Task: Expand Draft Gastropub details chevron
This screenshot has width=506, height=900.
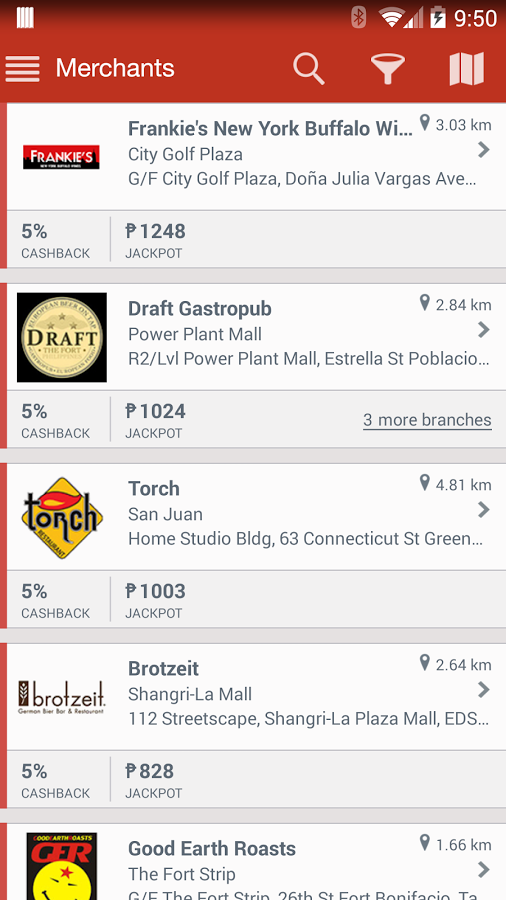Action: pyautogui.click(x=484, y=329)
